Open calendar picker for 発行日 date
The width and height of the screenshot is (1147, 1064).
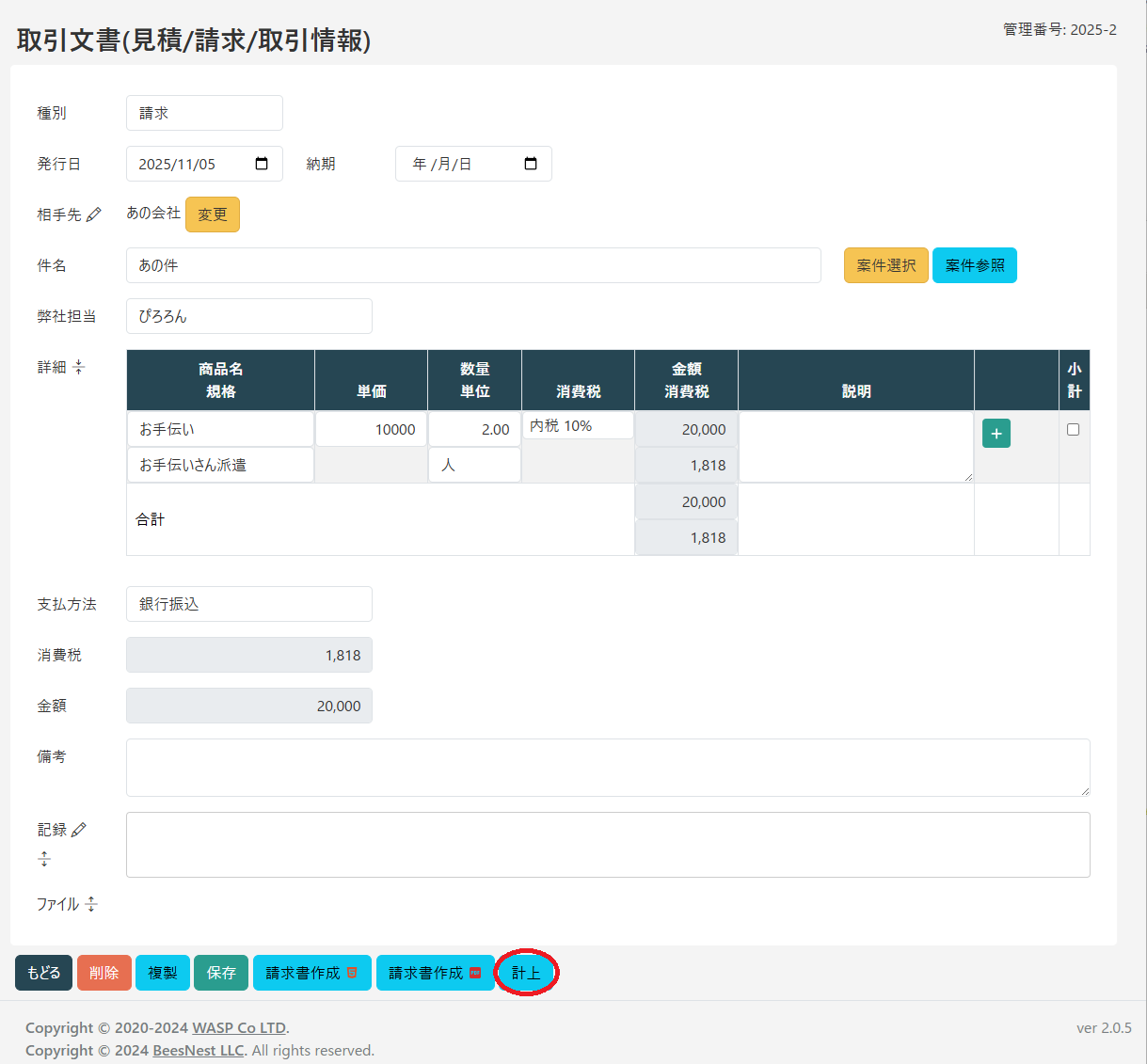pyautogui.click(x=262, y=164)
